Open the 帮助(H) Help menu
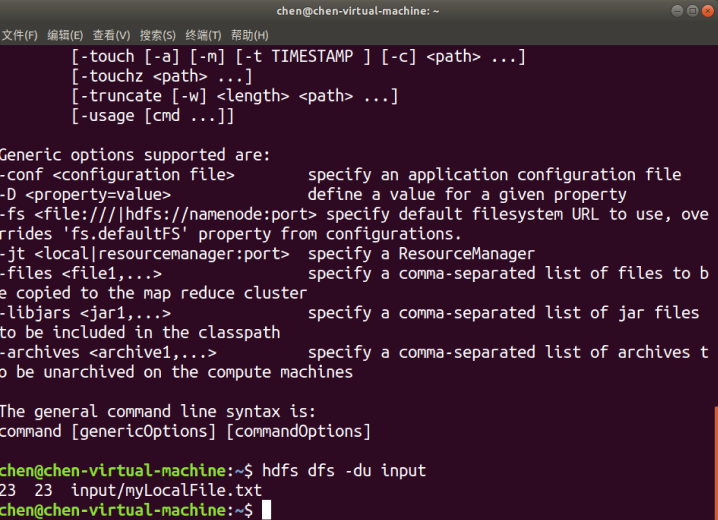The height and width of the screenshot is (520, 718). coord(249,35)
